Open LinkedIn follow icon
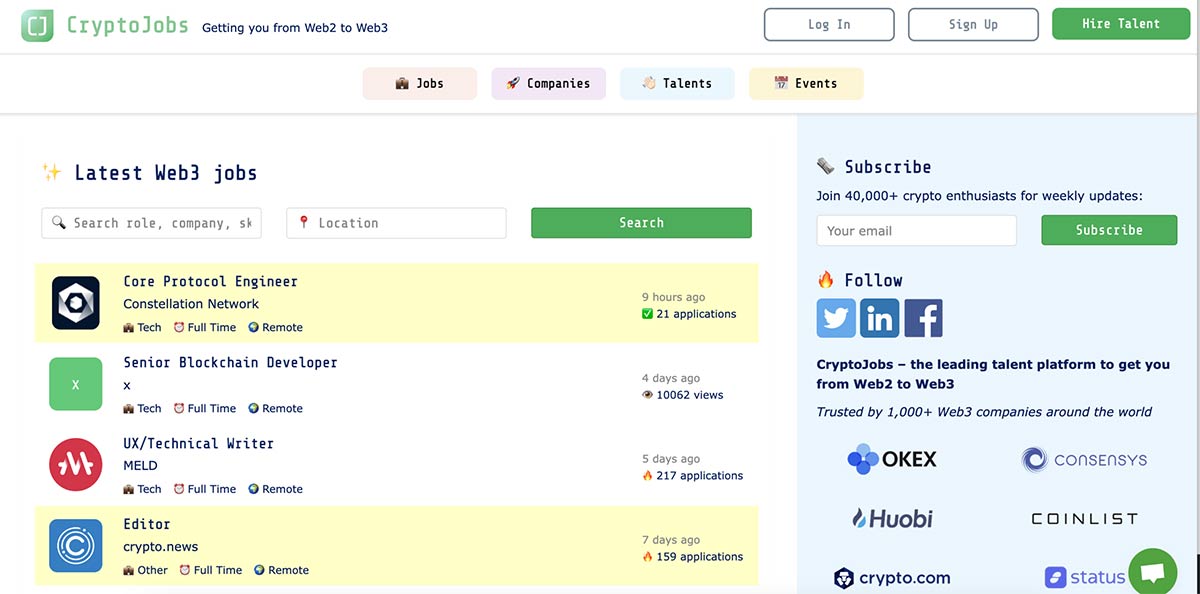Viewport: 1200px width, 594px height. tap(880, 318)
